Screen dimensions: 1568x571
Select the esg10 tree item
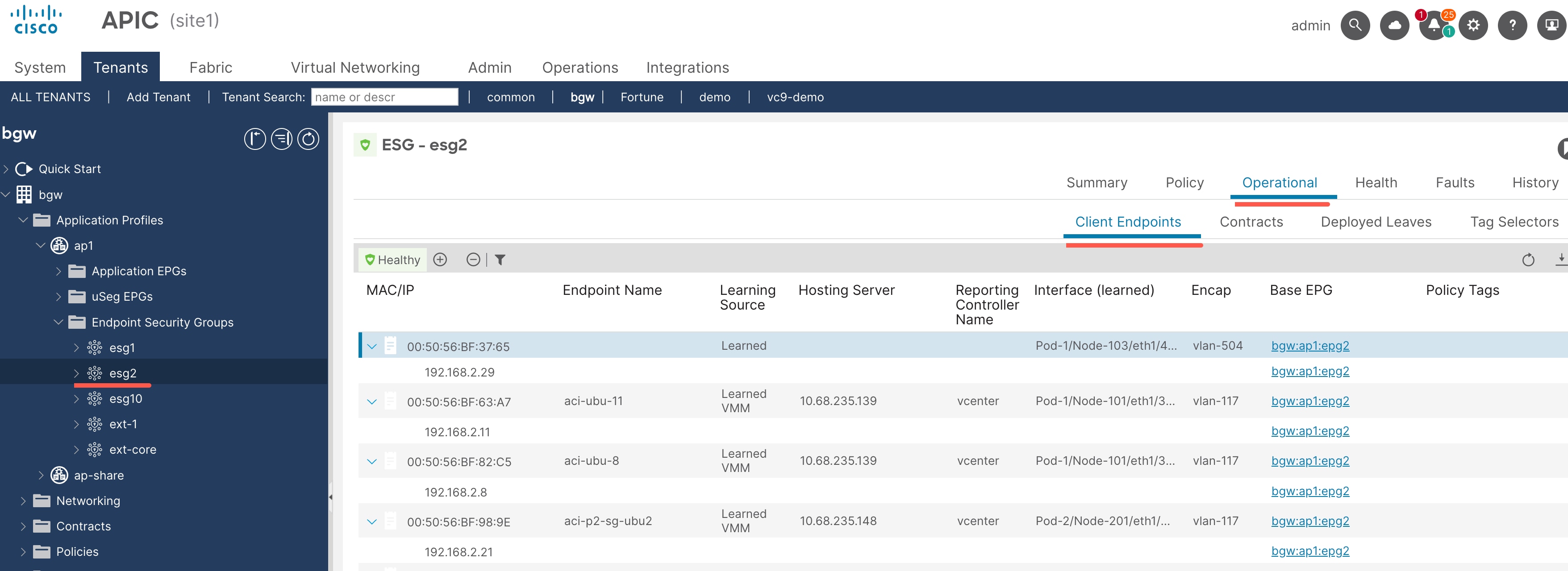[x=125, y=399]
